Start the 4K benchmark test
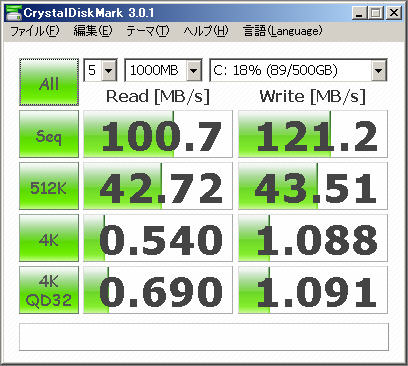The height and width of the screenshot is (366, 408). (49, 238)
